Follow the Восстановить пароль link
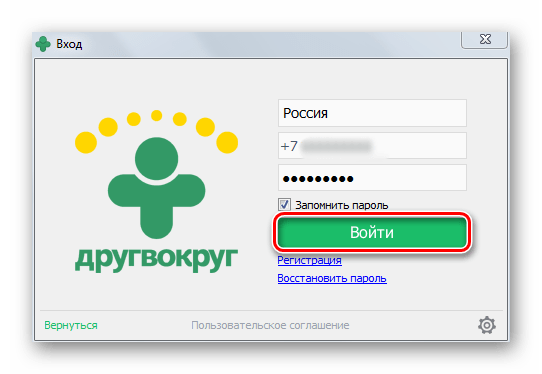Image resolution: width=542 pixels, height=374 pixels. point(332,278)
